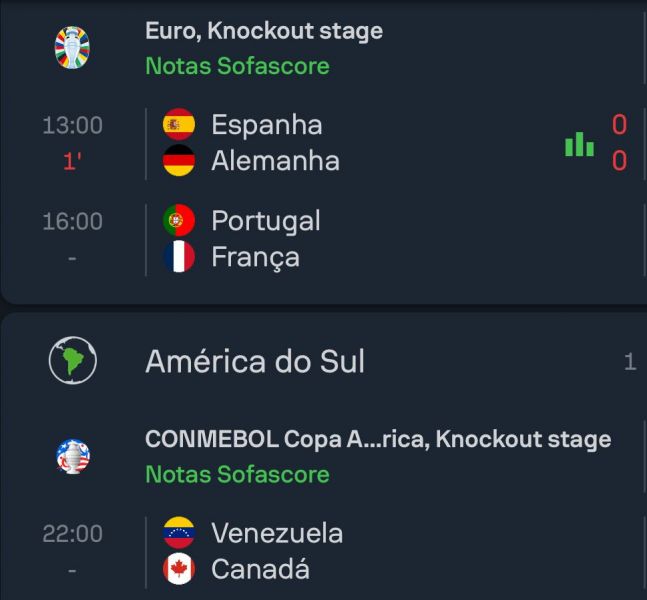Click the Euro tournament logo icon
The image size is (647, 600).
[72, 48]
